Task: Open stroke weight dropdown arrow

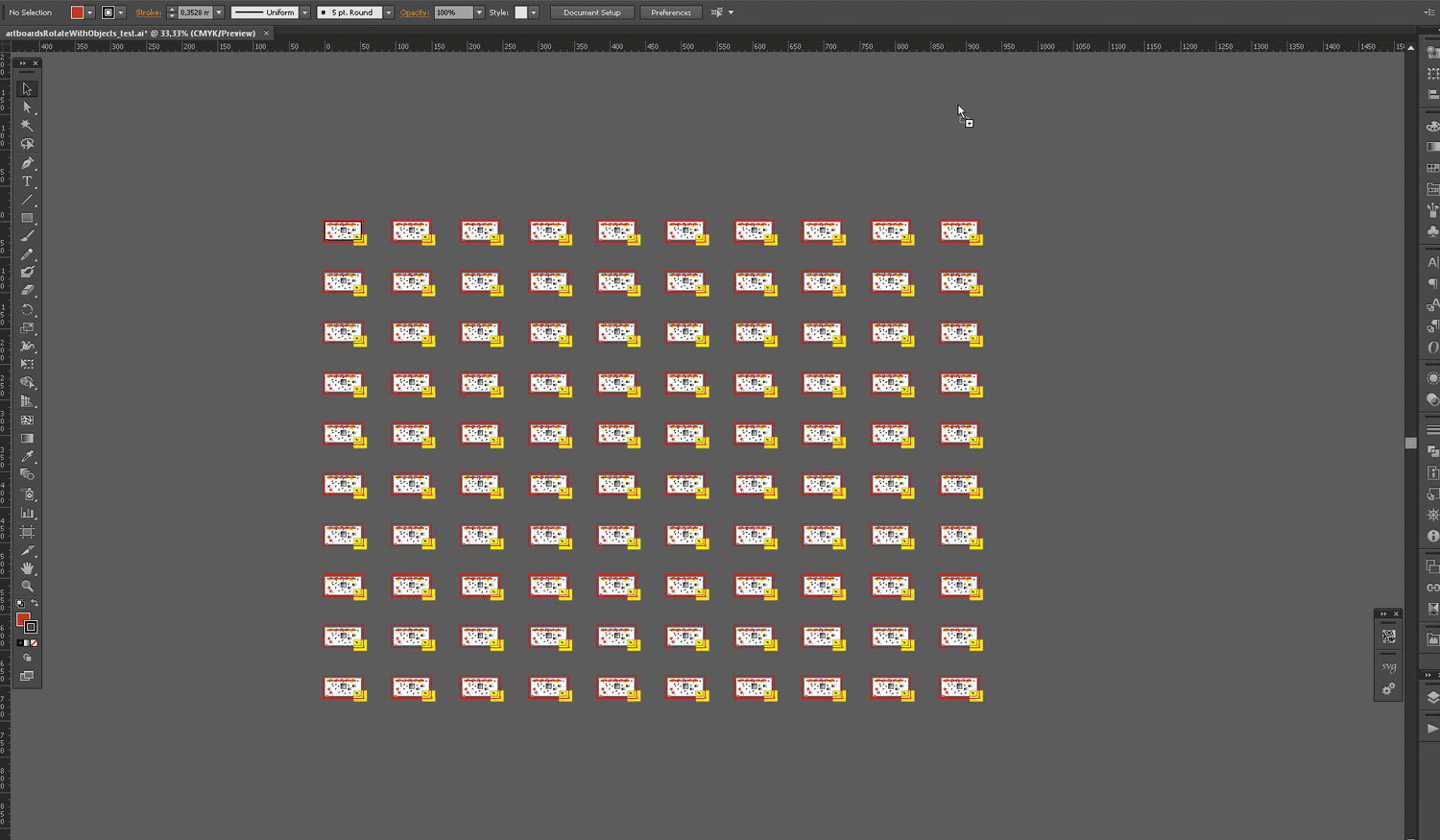Action: 219,12
